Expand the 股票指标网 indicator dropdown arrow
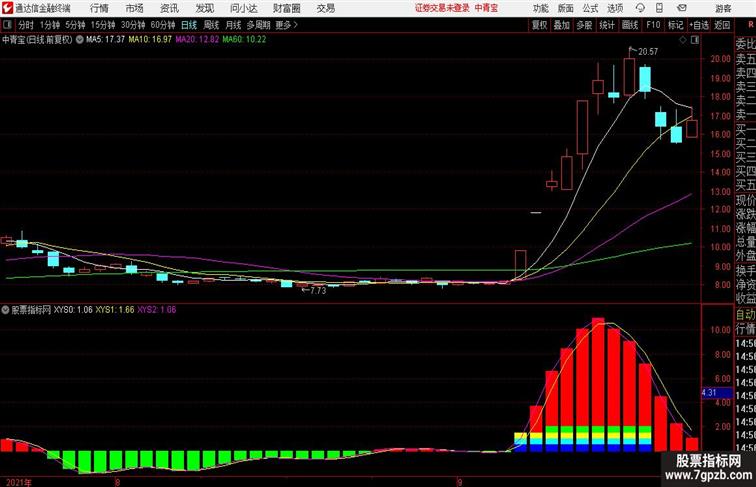The height and width of the screenshot is (487, 756). click(x=5, y=310)
